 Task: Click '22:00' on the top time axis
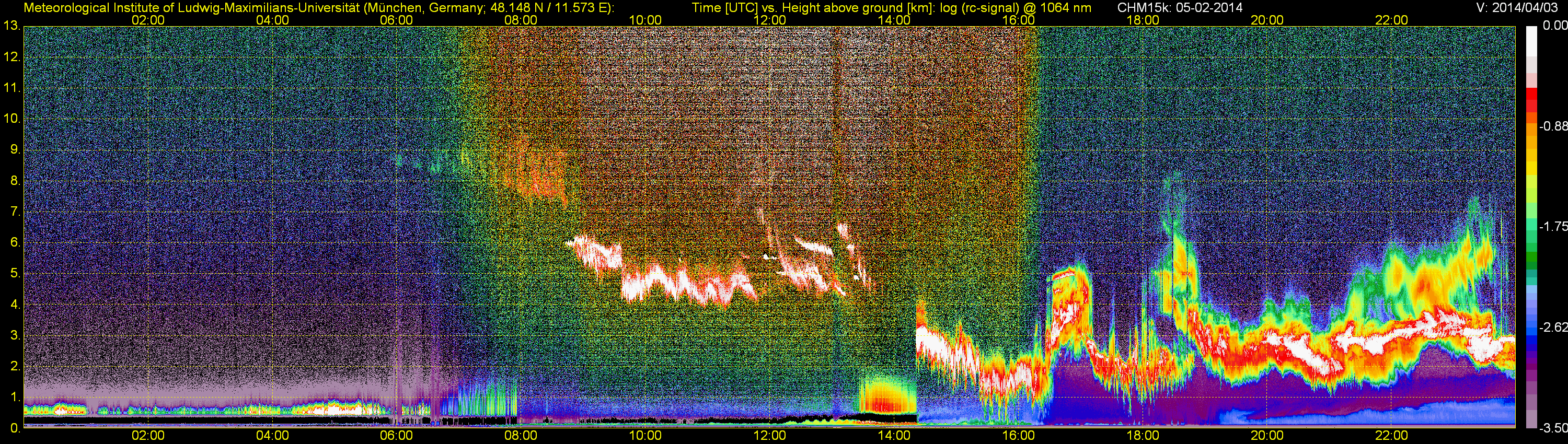tap(1391, 20)
